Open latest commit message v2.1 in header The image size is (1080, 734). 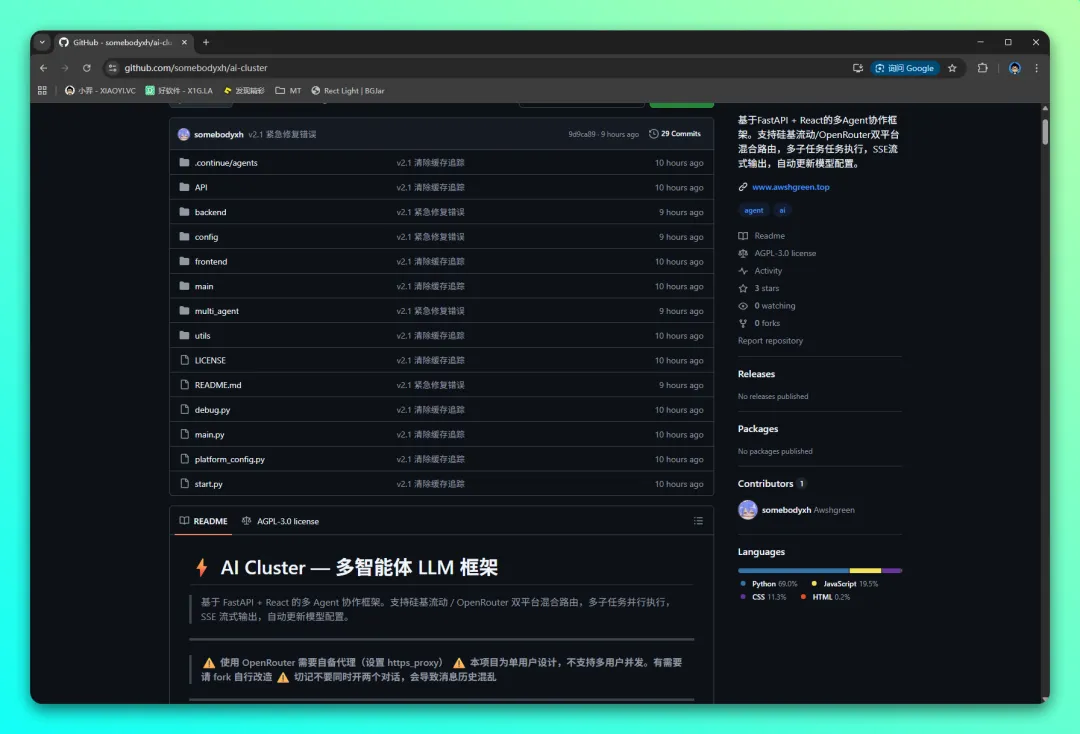point(282,134)
